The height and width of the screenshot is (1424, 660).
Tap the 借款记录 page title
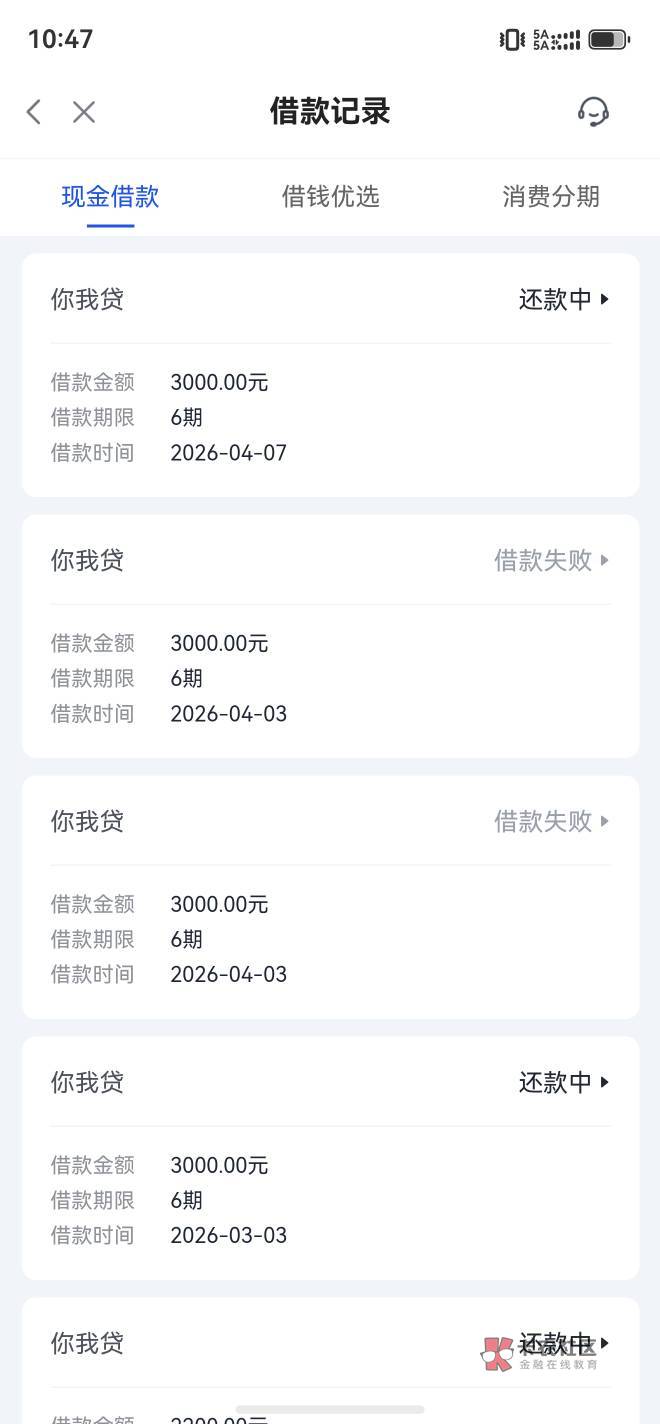click(330, 111)
